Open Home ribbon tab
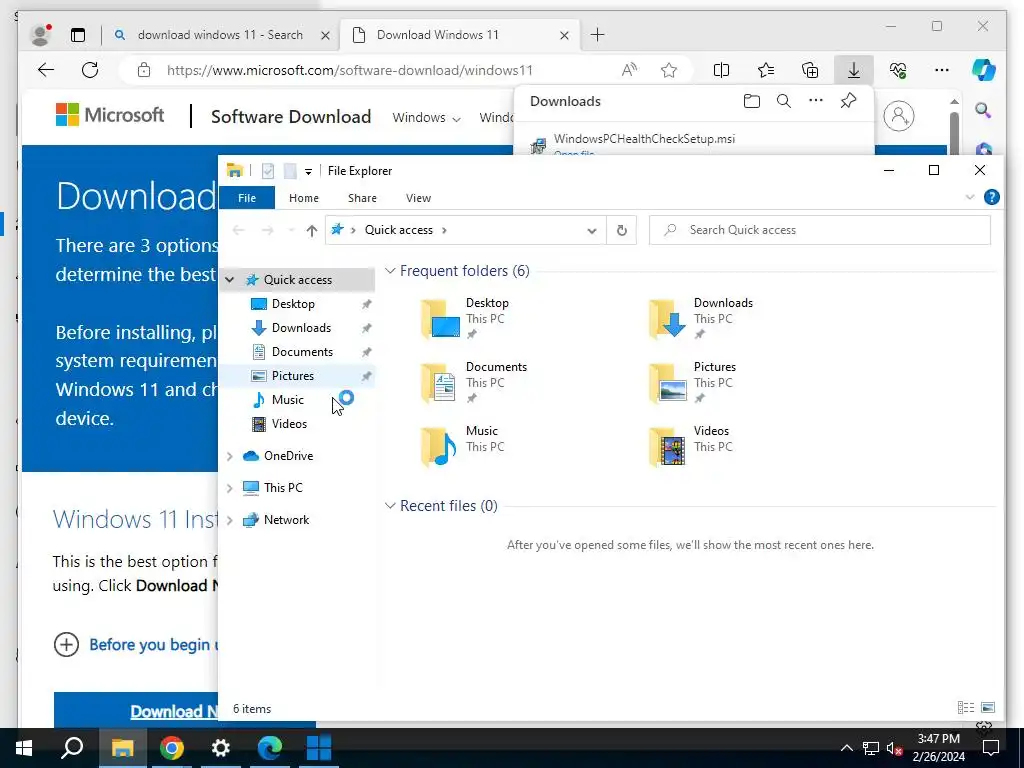1024x768 pixels. point(304,198)
